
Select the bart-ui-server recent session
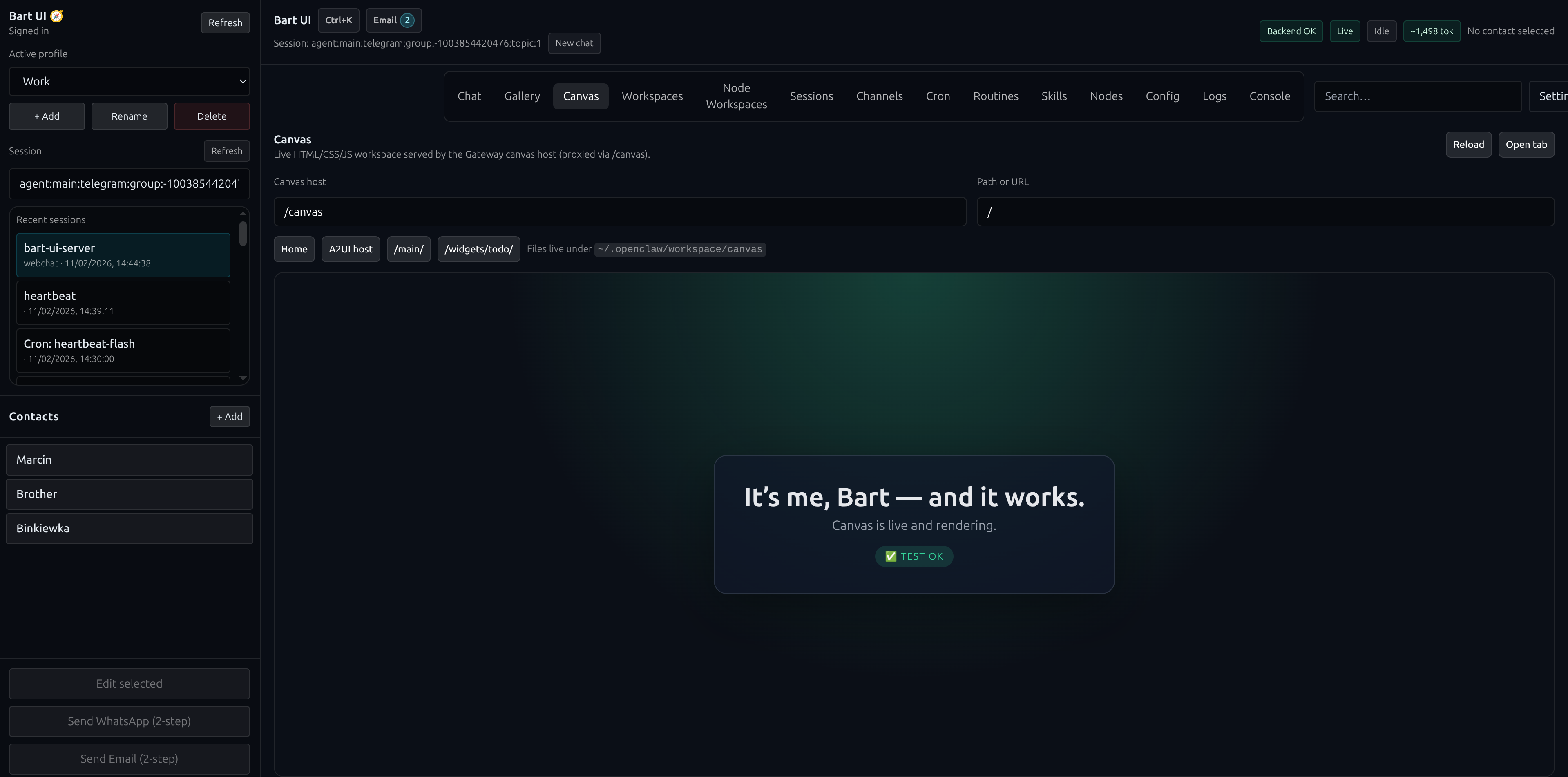pos(123,255)
